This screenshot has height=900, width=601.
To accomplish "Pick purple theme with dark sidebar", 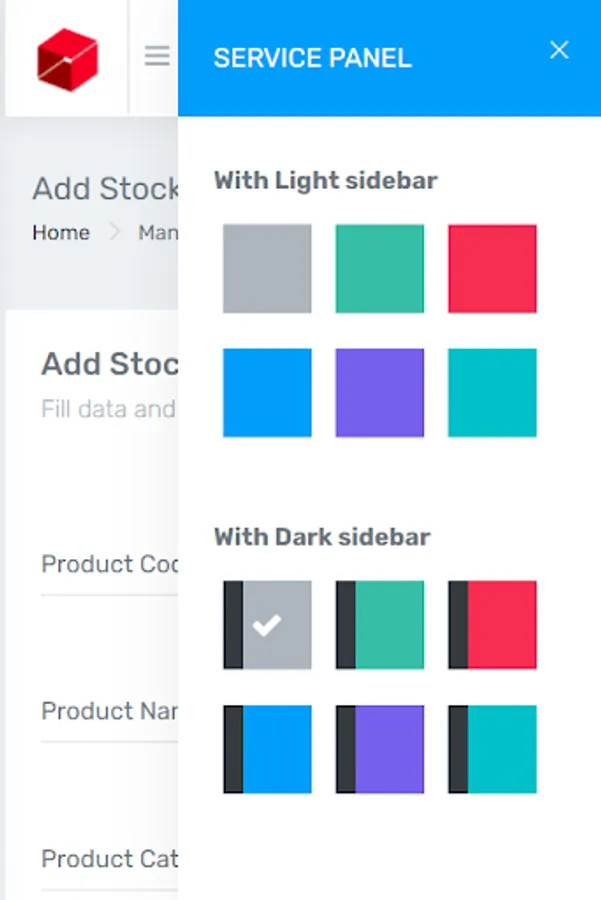I will tap(380, 749).
